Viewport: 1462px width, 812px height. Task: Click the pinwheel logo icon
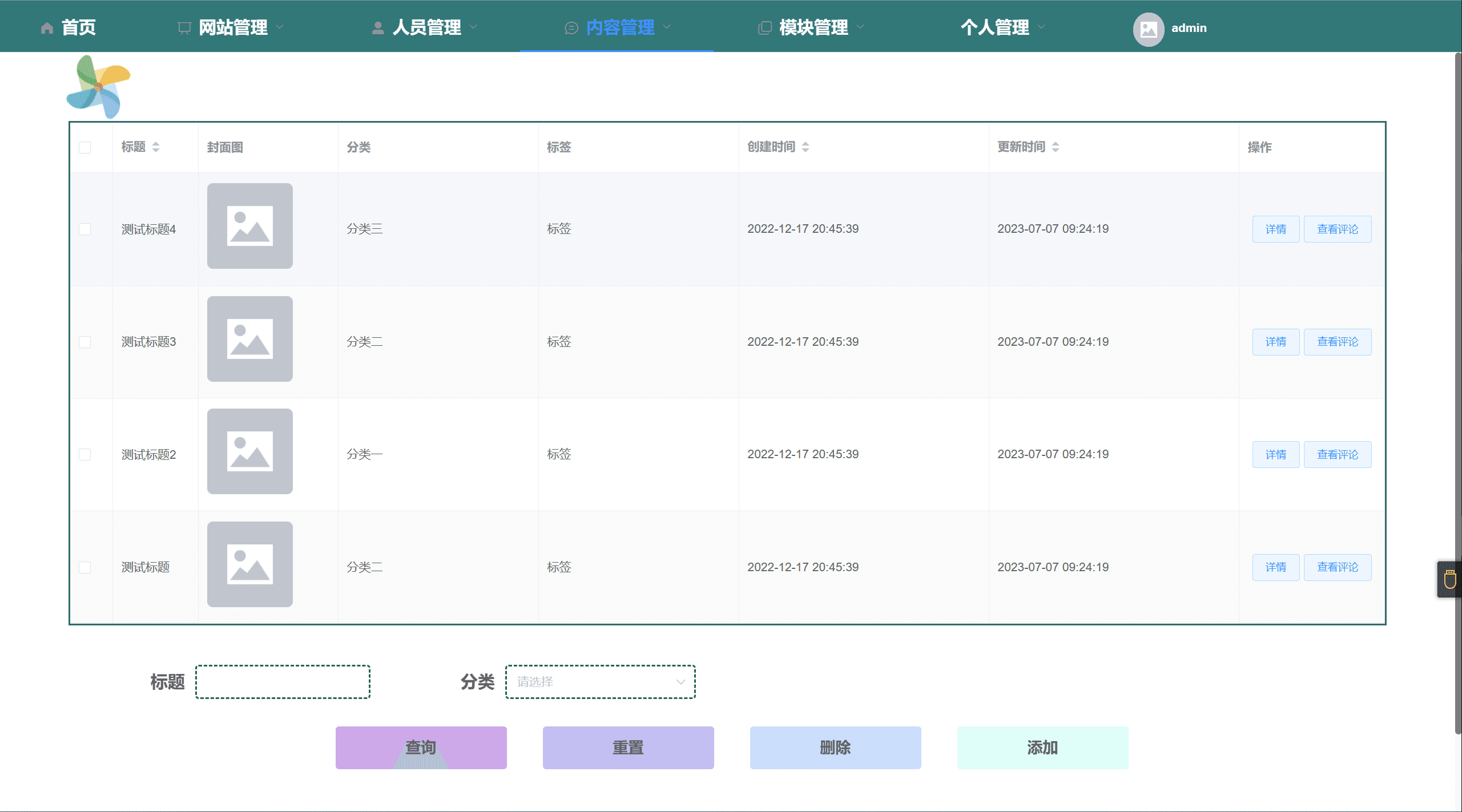99,87
